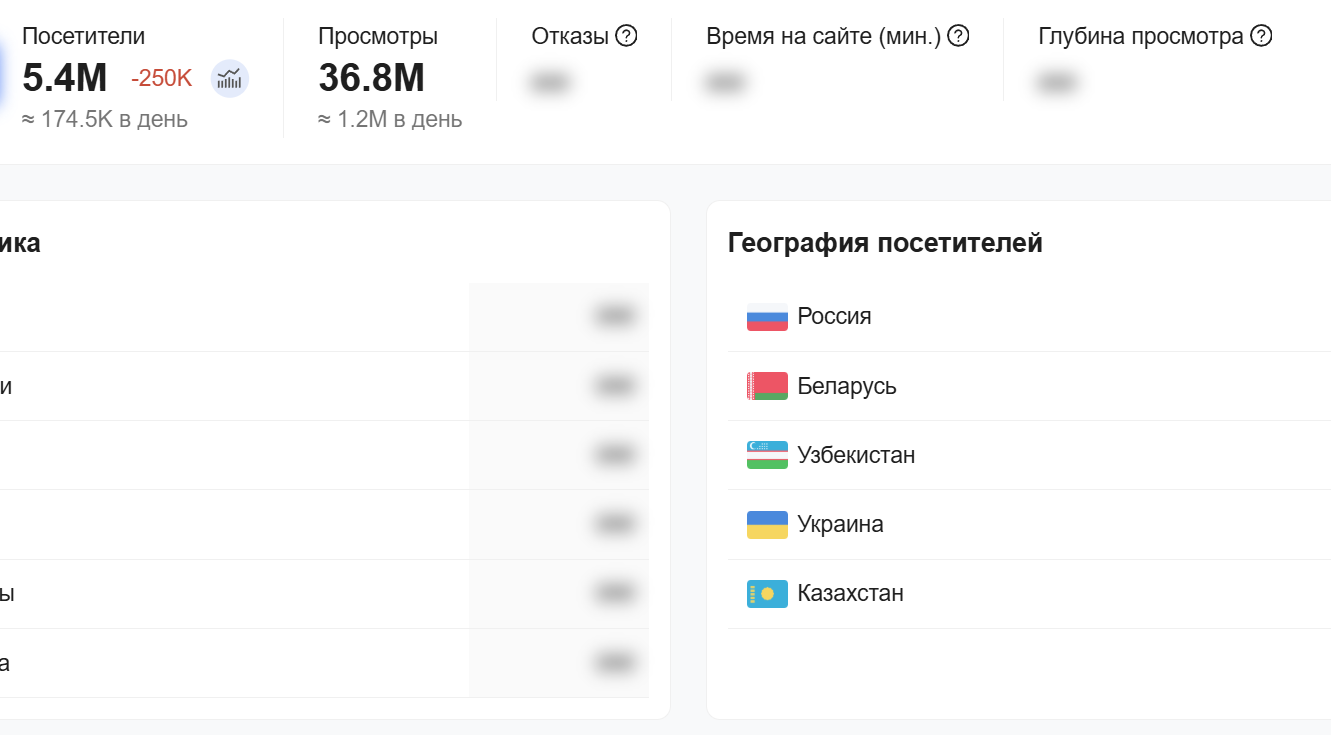Click the География посетителей heading

pos(885,243)
